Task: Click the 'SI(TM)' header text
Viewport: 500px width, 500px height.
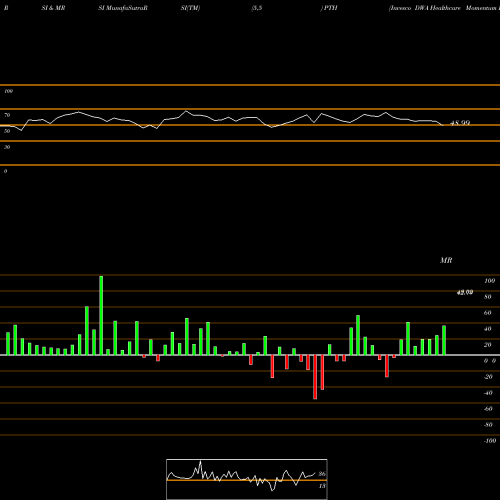Action: point(190,8)
